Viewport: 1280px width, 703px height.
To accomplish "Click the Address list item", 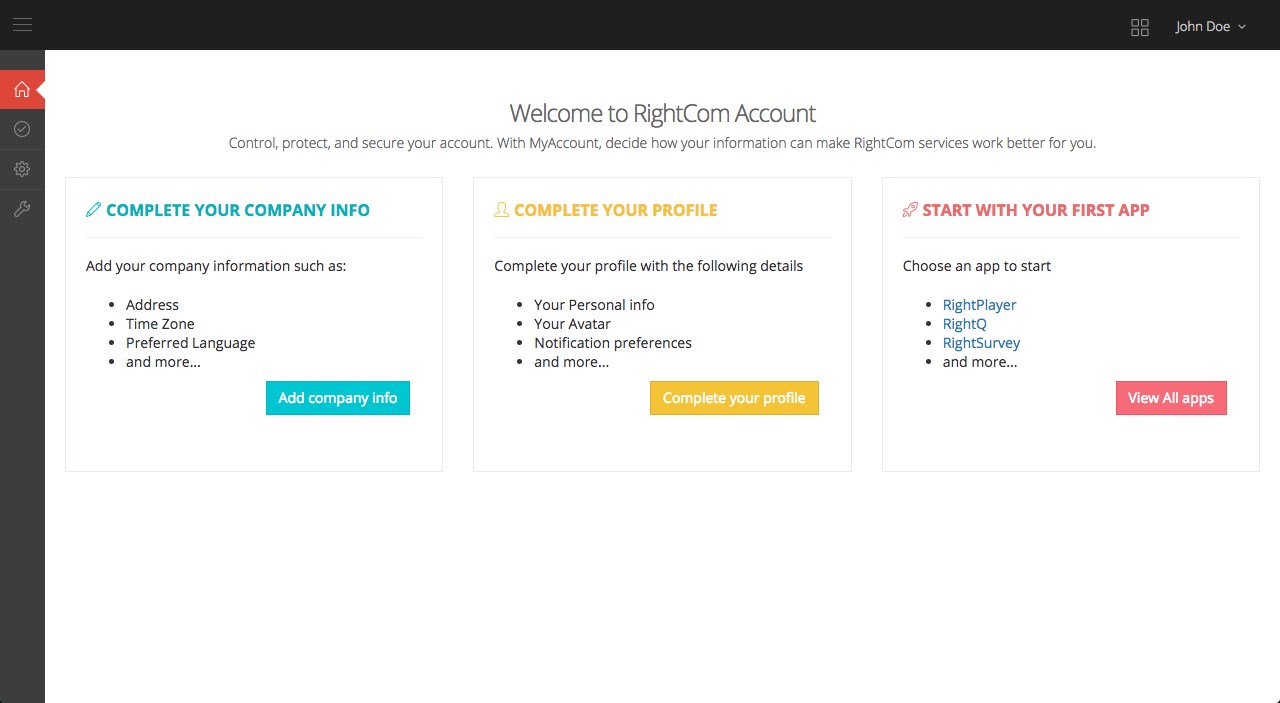I will click(152, 305).
